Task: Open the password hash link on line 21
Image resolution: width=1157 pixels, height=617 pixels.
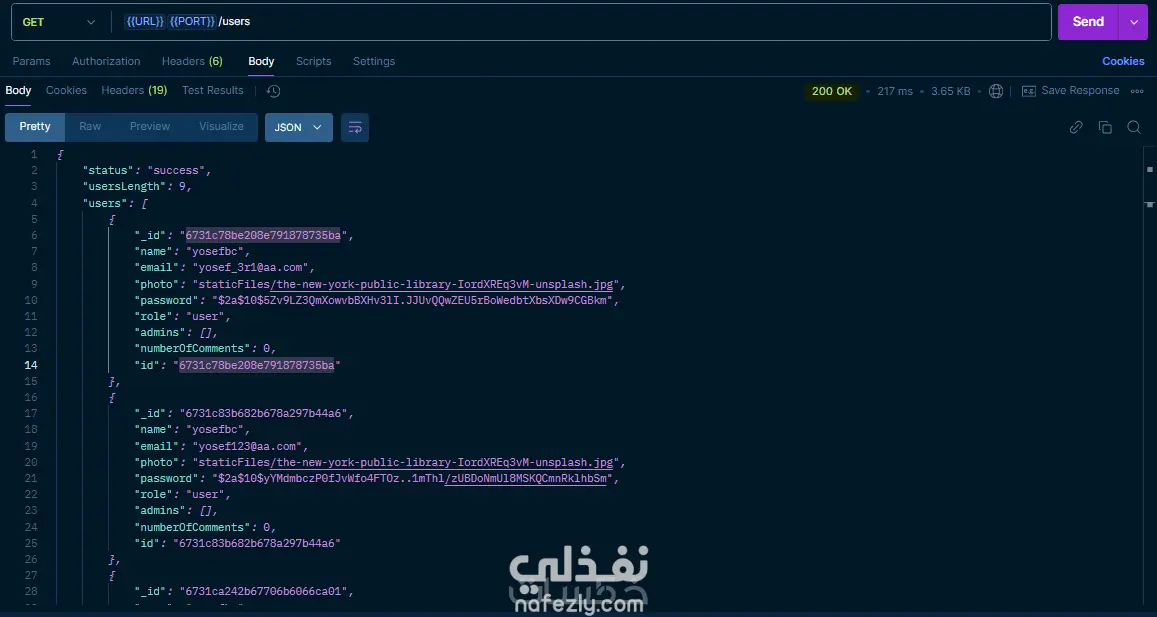Action: [525, 478]
